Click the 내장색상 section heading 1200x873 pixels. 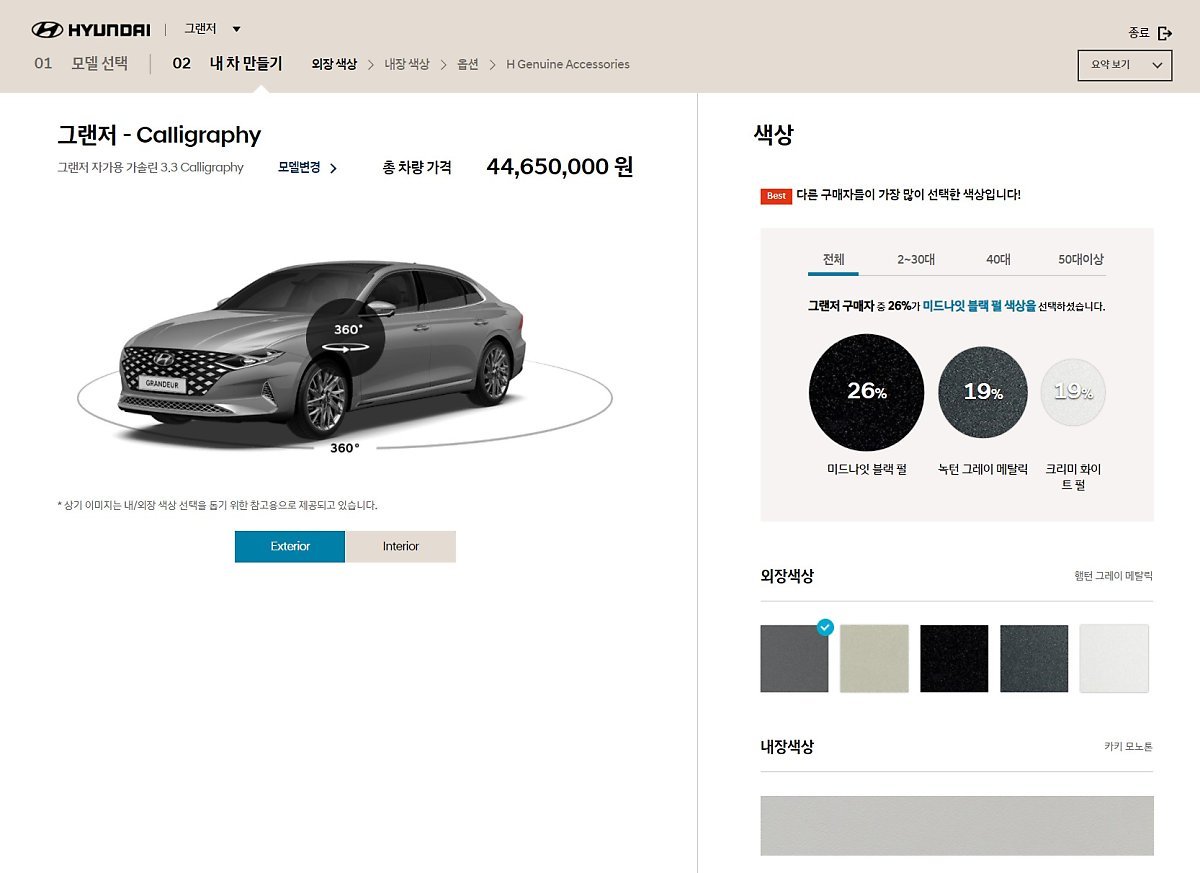point(787,747)
